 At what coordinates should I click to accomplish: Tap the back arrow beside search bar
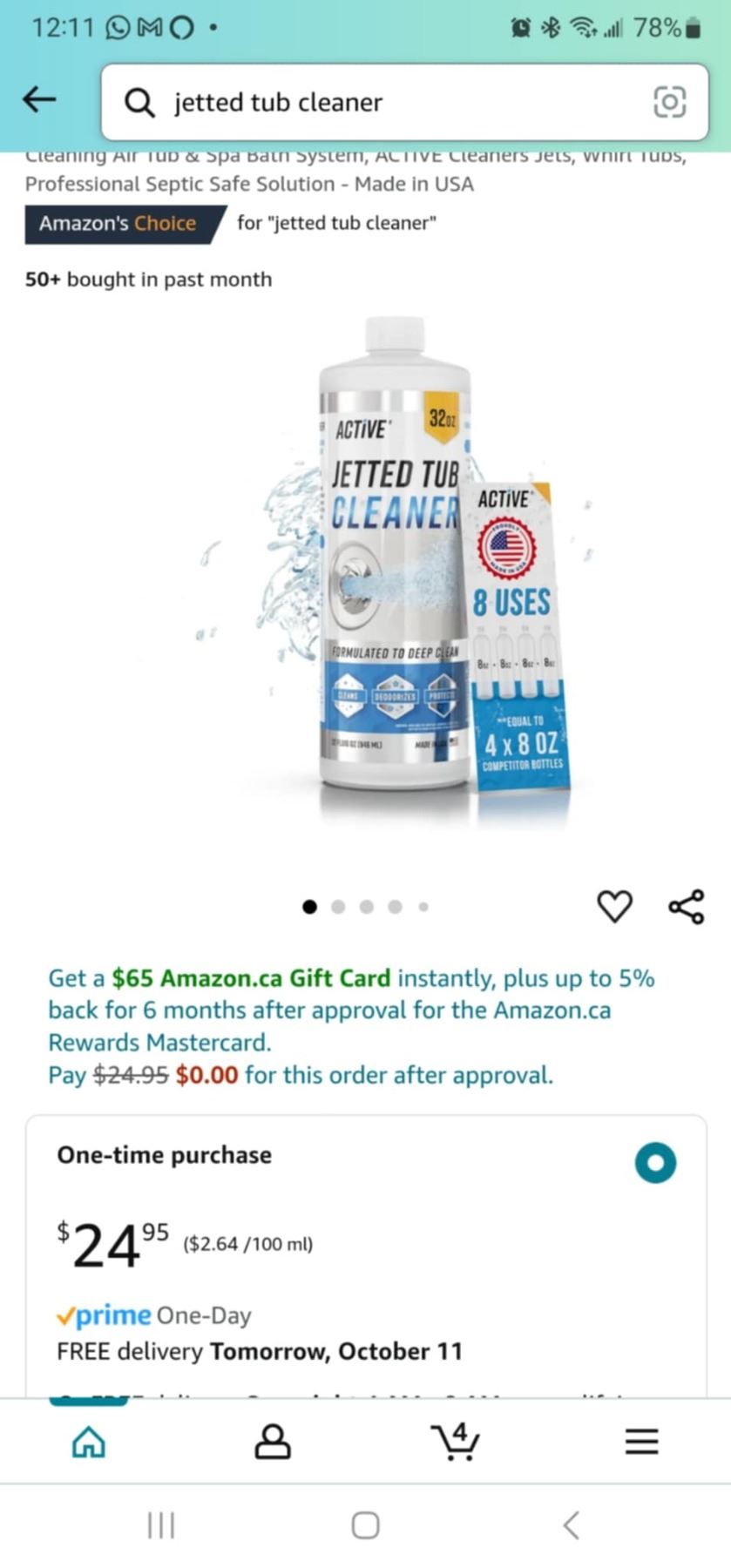click(x=39, y=100)
